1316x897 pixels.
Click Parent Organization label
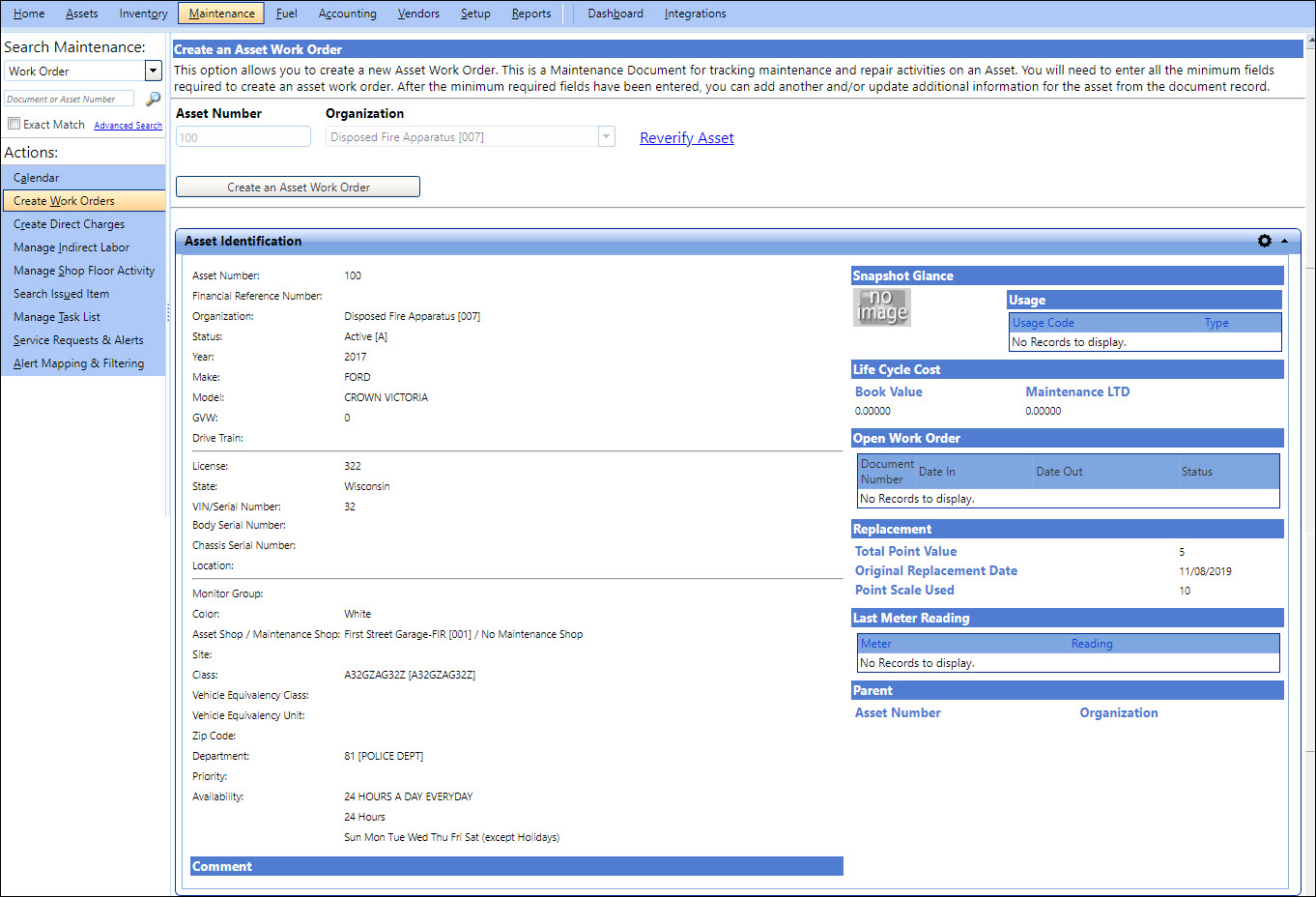[1119, 712]
